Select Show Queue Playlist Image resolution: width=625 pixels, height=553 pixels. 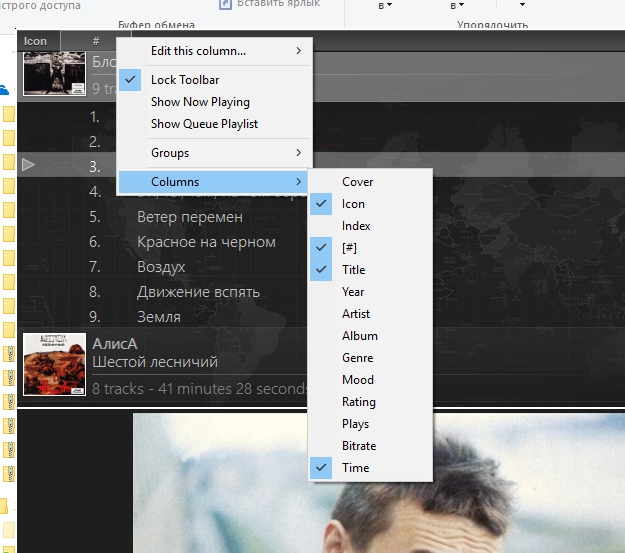(x=204, y=124)
